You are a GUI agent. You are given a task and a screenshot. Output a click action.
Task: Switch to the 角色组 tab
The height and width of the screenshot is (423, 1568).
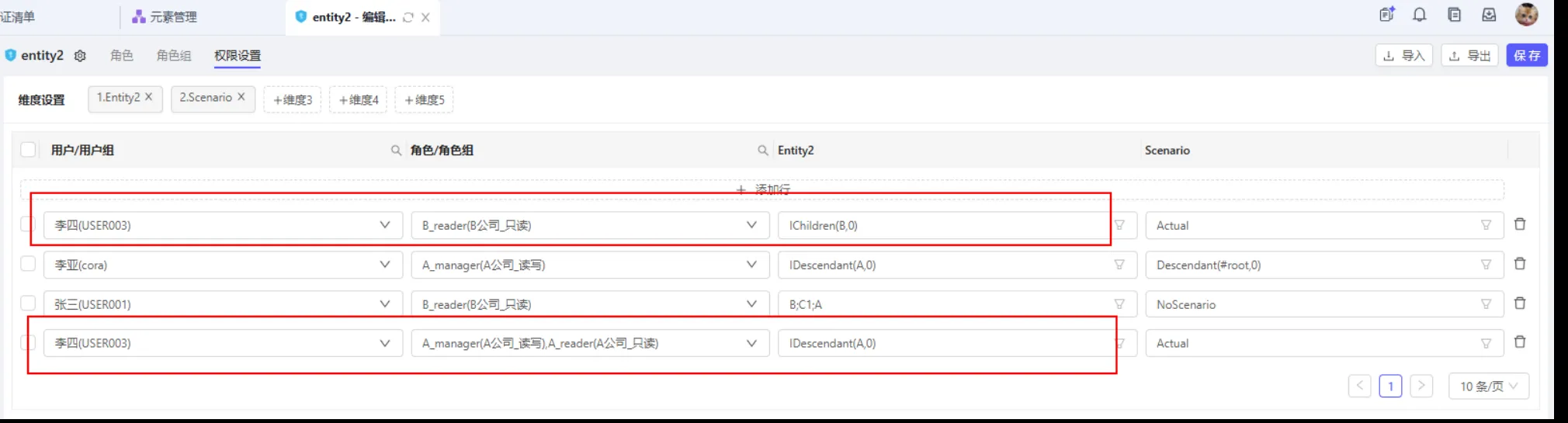point(173,56)
